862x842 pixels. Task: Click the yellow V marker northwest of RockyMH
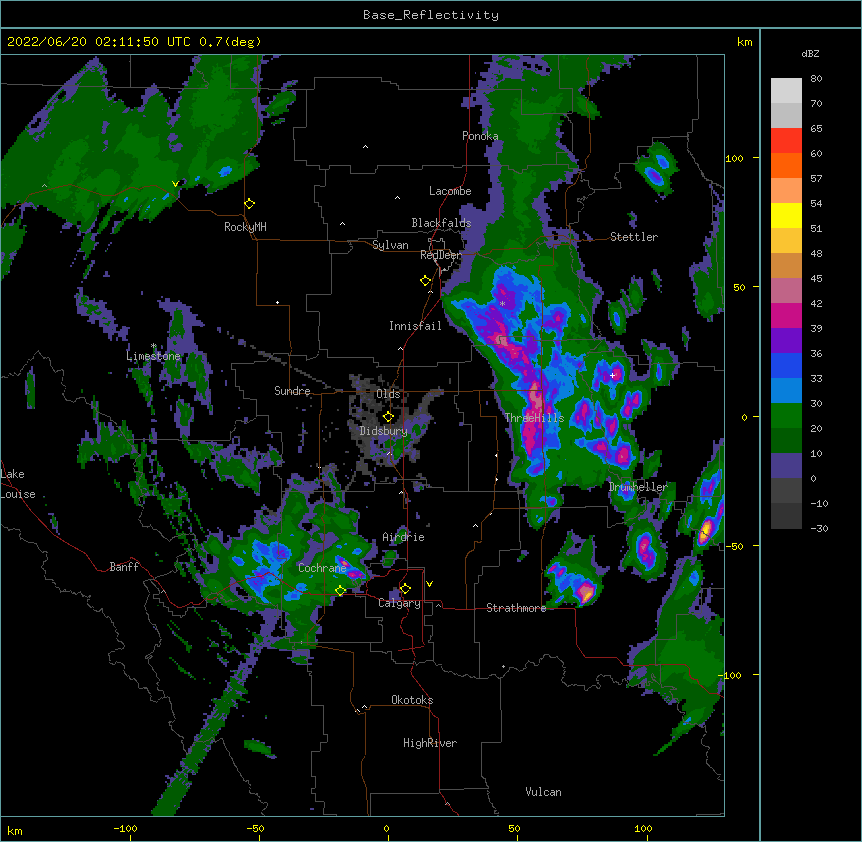175,184
